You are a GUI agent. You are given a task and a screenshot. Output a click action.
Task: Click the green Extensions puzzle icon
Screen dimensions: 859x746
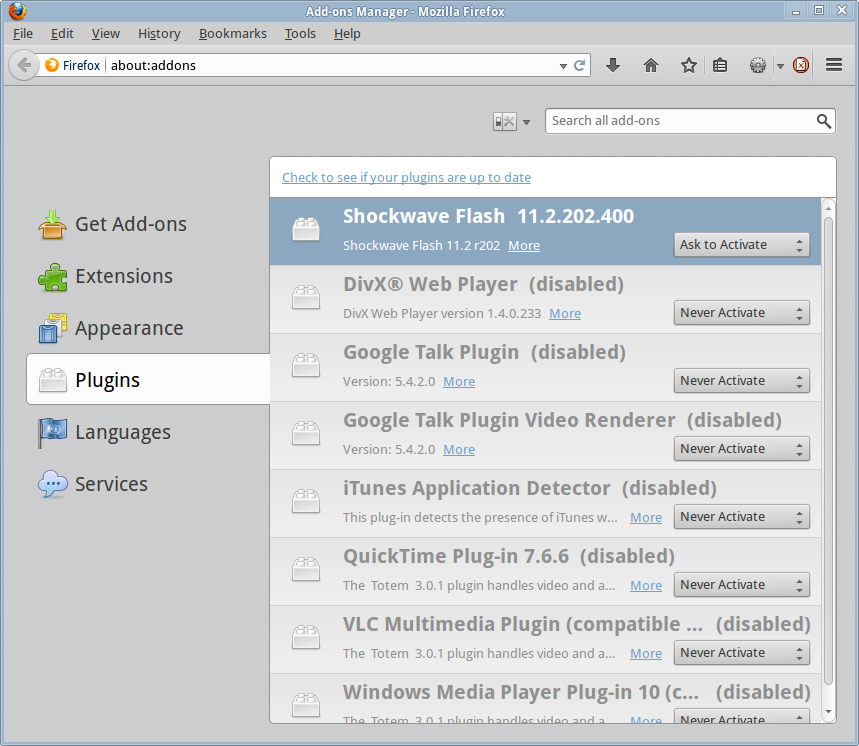tap(53, 277)
